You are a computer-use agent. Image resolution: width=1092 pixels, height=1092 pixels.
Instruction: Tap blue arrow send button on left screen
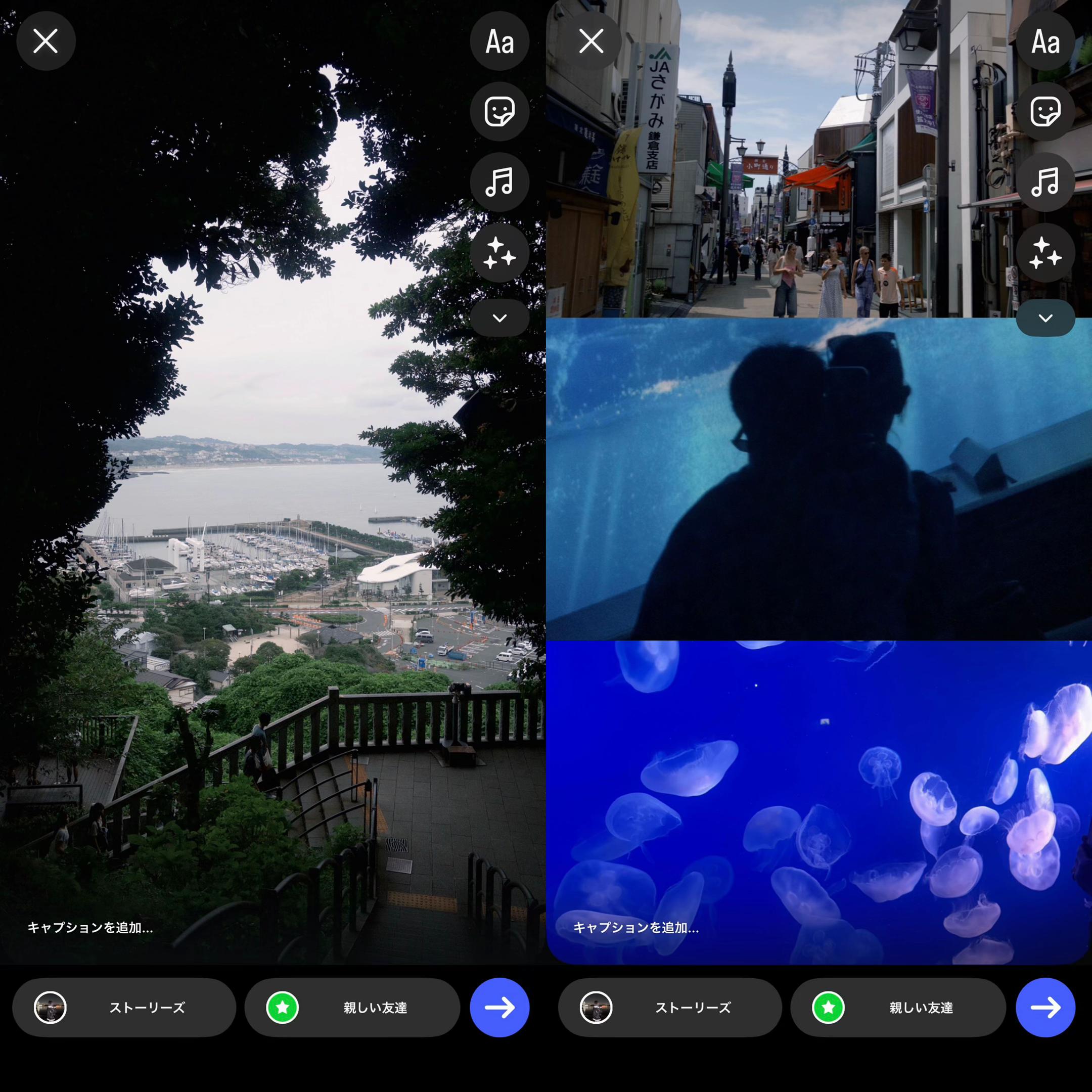(499, 1007)
